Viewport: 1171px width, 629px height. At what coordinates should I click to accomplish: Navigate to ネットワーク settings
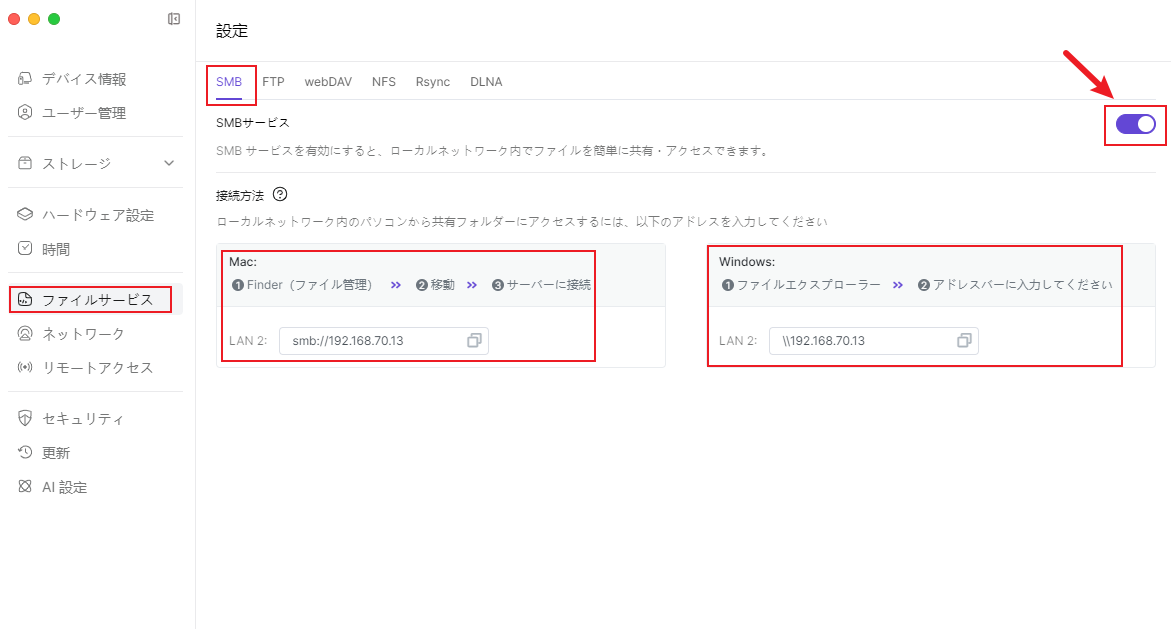[83, 334]
